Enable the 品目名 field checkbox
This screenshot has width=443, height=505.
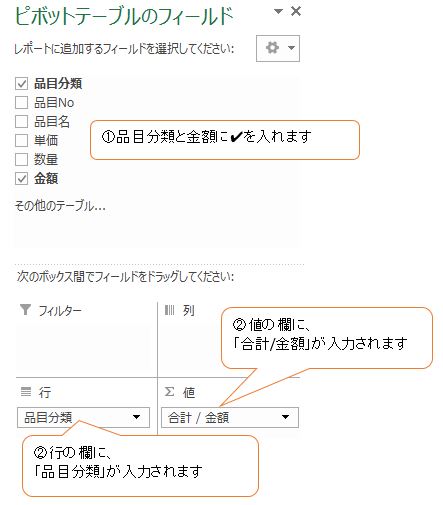tap(21, 121)
